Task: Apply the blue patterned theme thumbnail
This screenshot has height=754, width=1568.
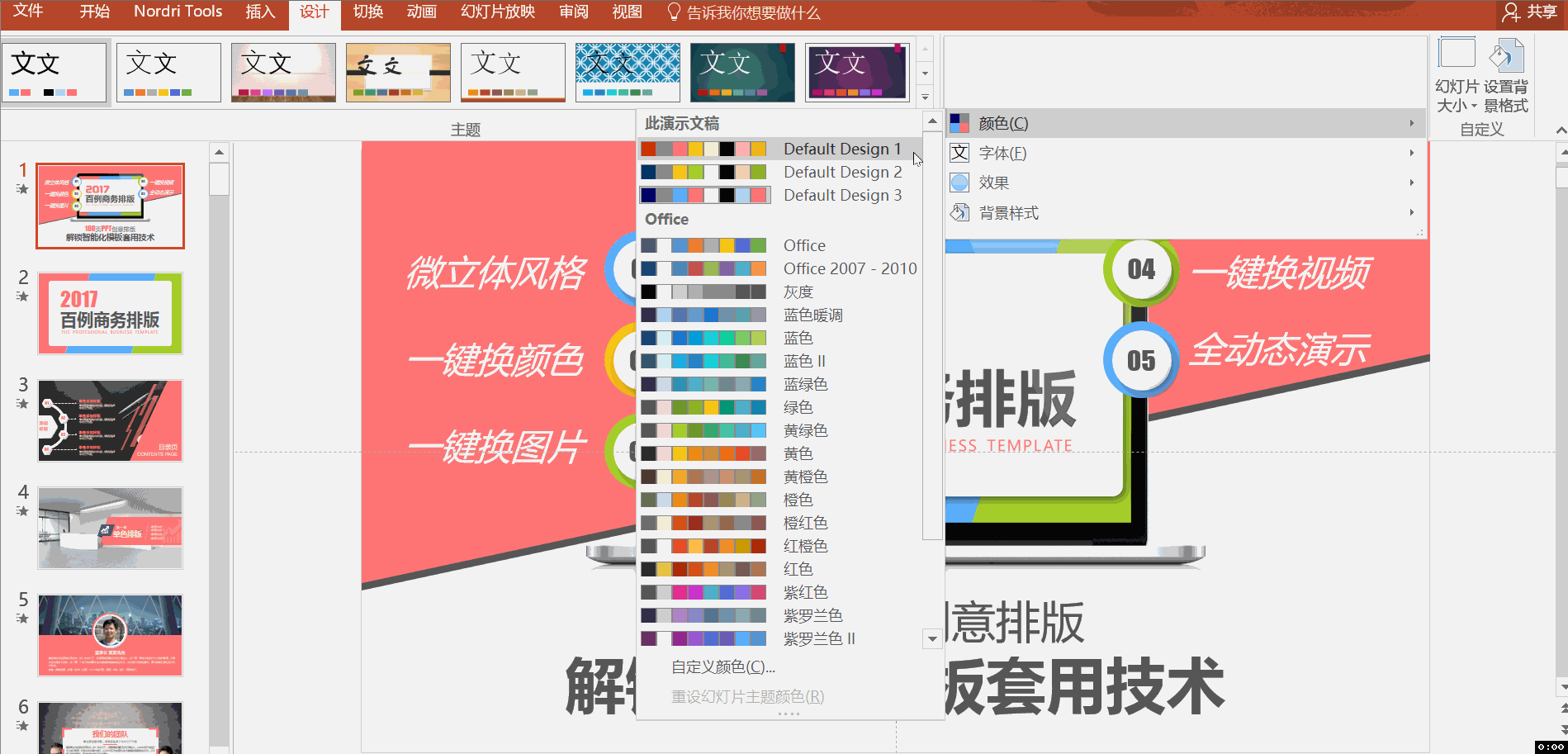Action: point(628,73)
